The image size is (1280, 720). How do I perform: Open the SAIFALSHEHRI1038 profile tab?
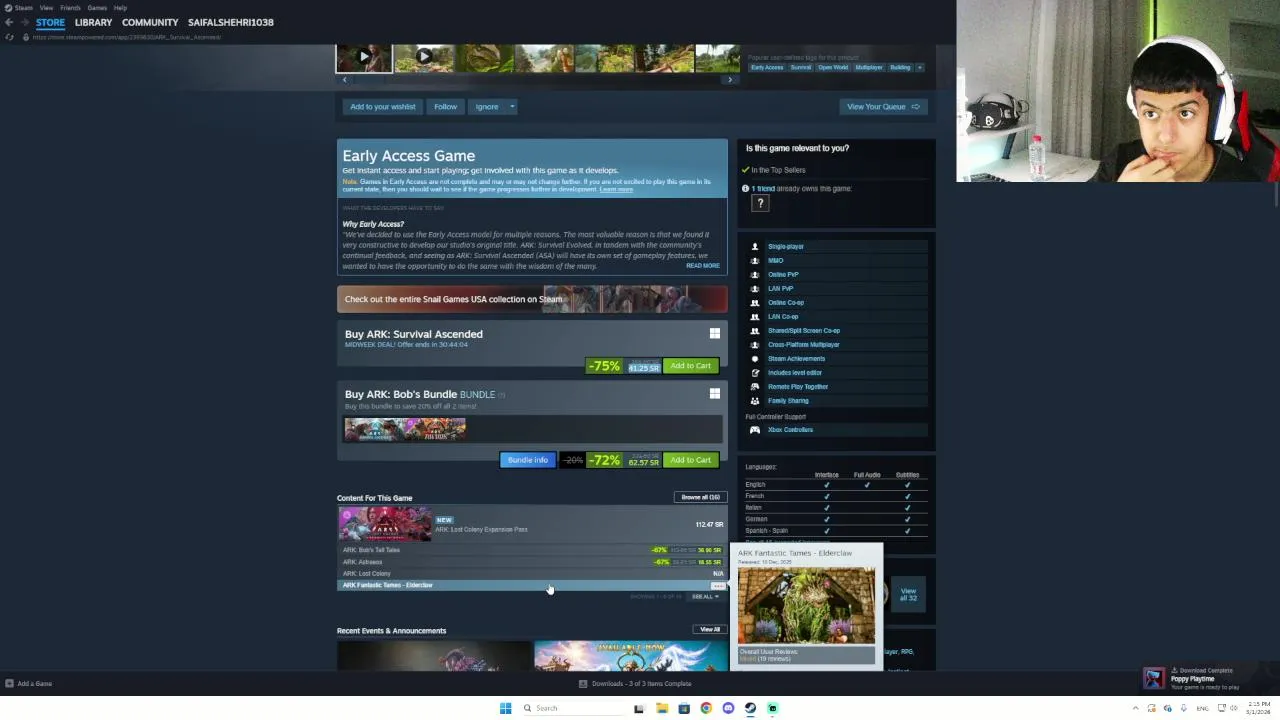(x=231, y=22)
